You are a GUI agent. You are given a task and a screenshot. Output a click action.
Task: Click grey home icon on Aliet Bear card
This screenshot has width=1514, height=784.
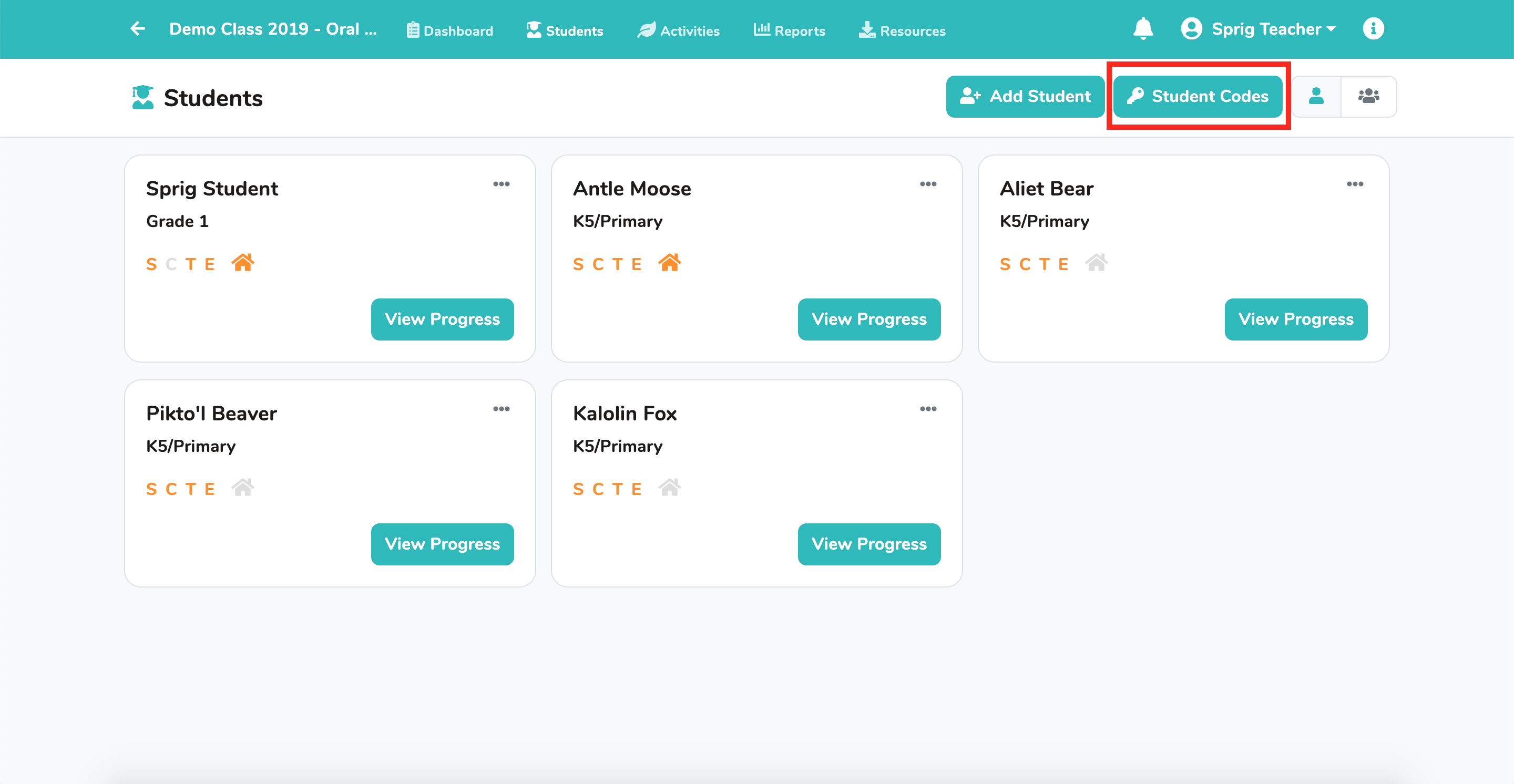1096,263
